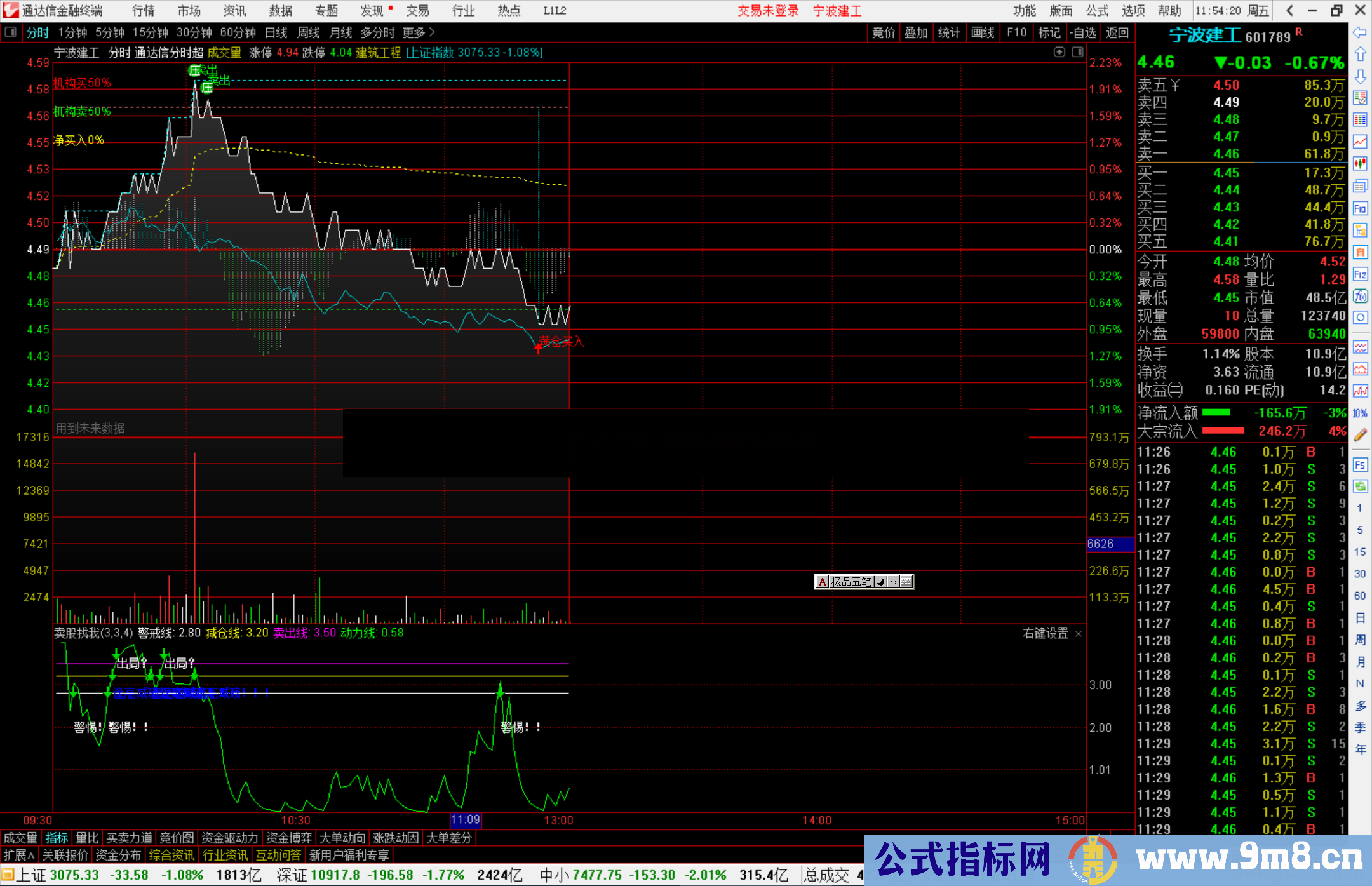1372x886 pixels.
Task: Toggle the left panel square before 分时
Action: tap(10, 32)
